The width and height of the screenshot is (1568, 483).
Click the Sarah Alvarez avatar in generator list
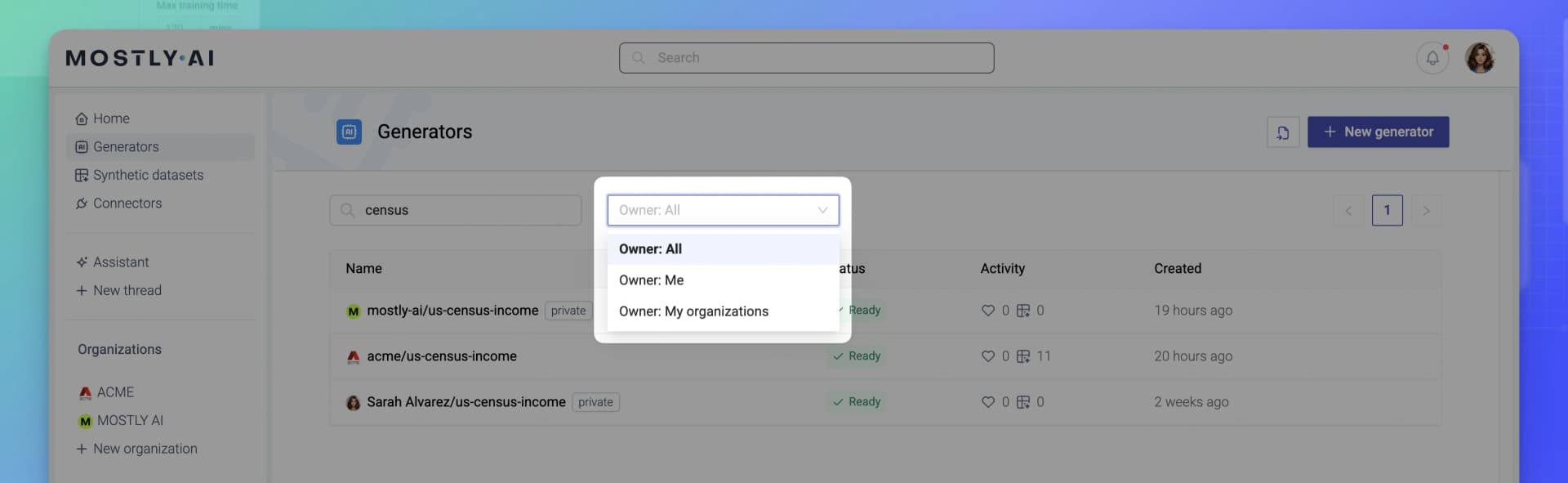[x=353, y=403]
